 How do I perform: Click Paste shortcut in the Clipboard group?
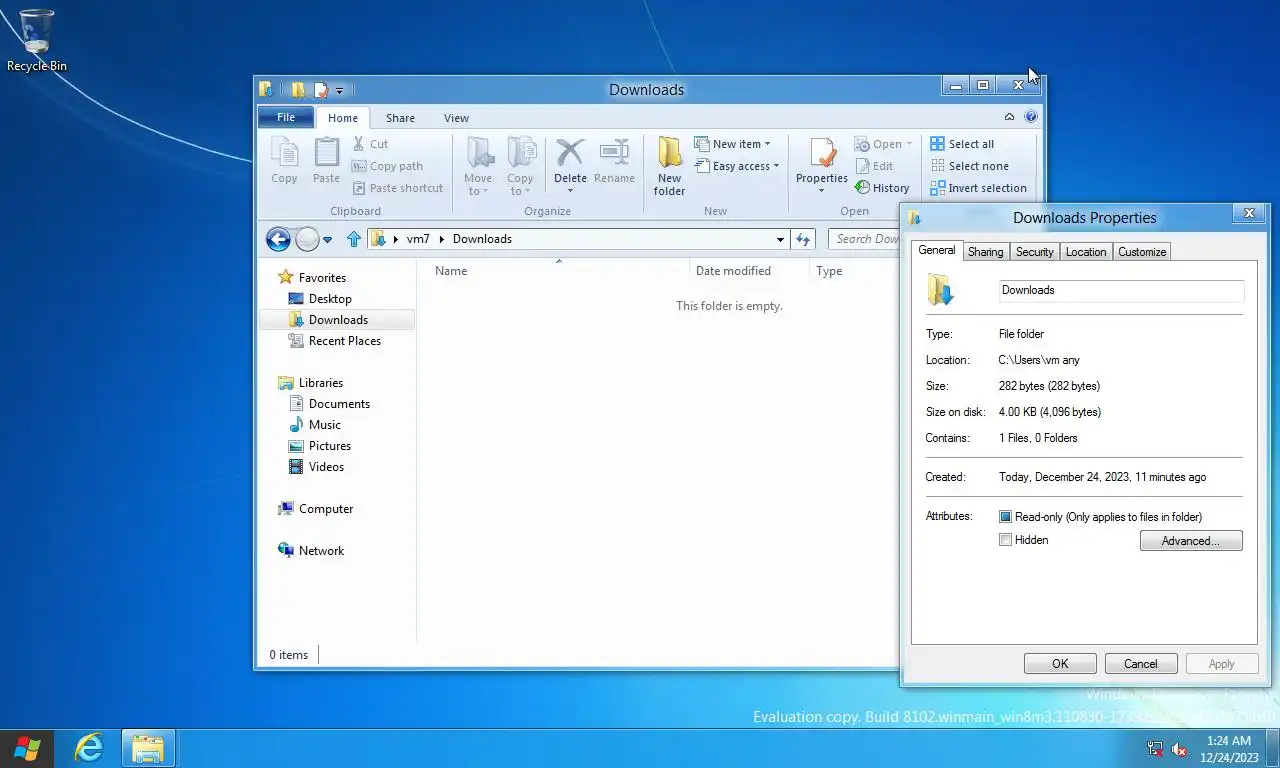[398, 188]
